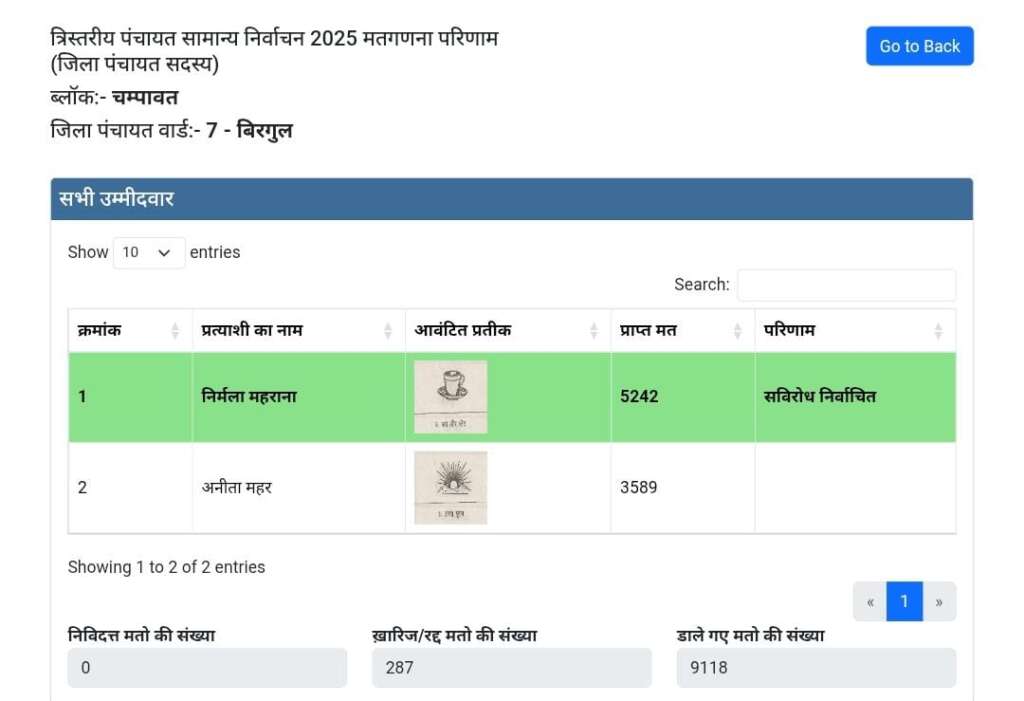
Task: Click the Search input field
Action: point(846,285)
